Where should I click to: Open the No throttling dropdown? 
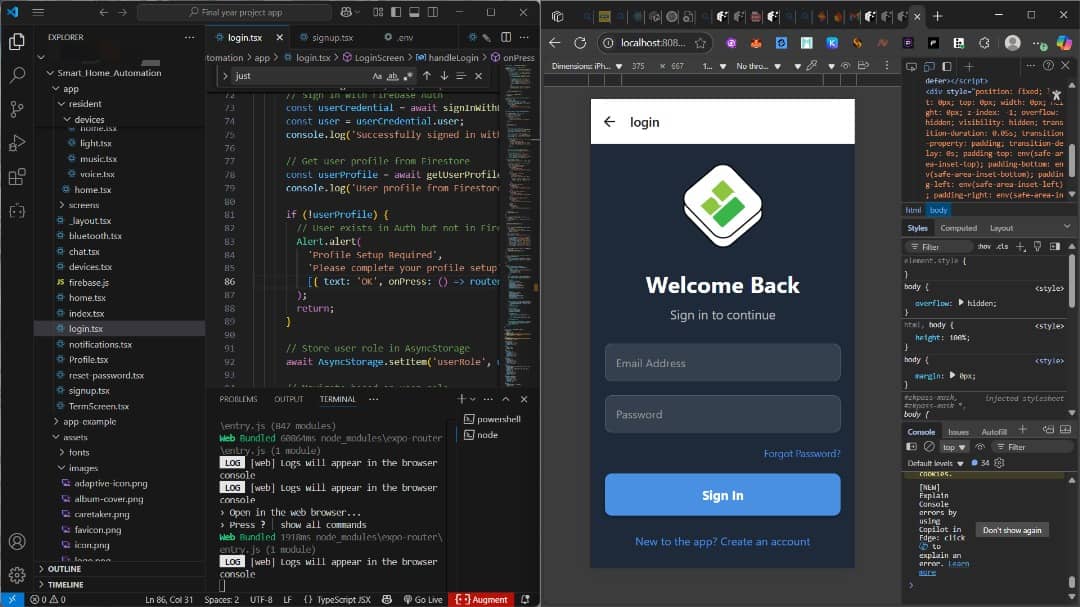pyautogui.click(x=758, y=66)
